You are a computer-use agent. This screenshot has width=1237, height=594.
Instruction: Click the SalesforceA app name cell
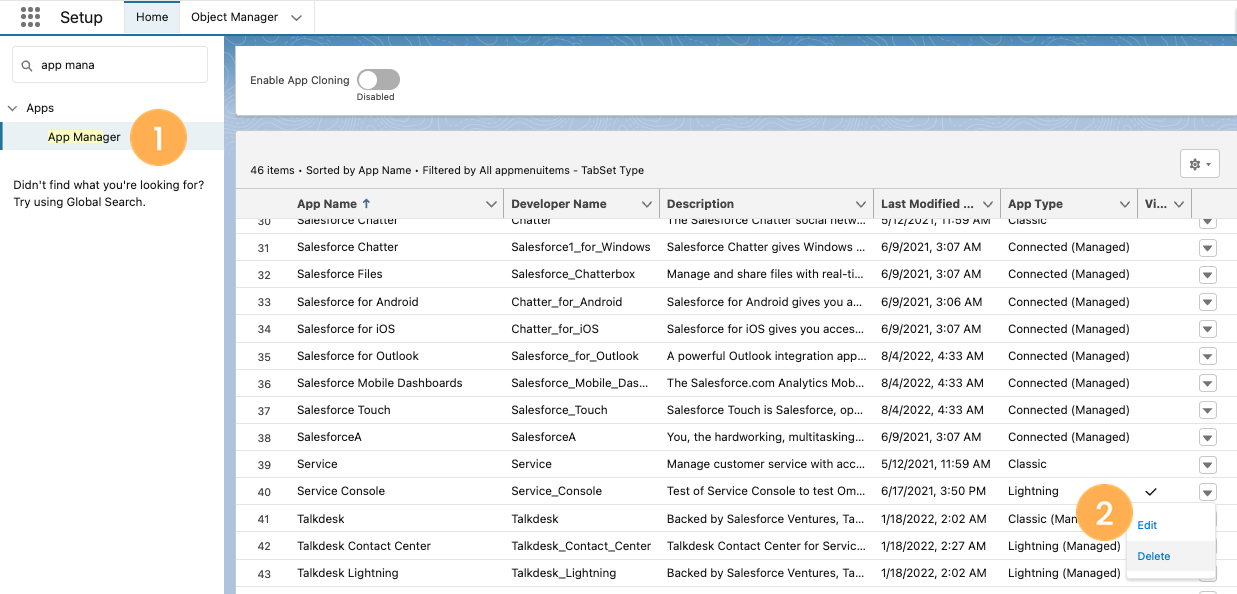[x=329, y=437]
